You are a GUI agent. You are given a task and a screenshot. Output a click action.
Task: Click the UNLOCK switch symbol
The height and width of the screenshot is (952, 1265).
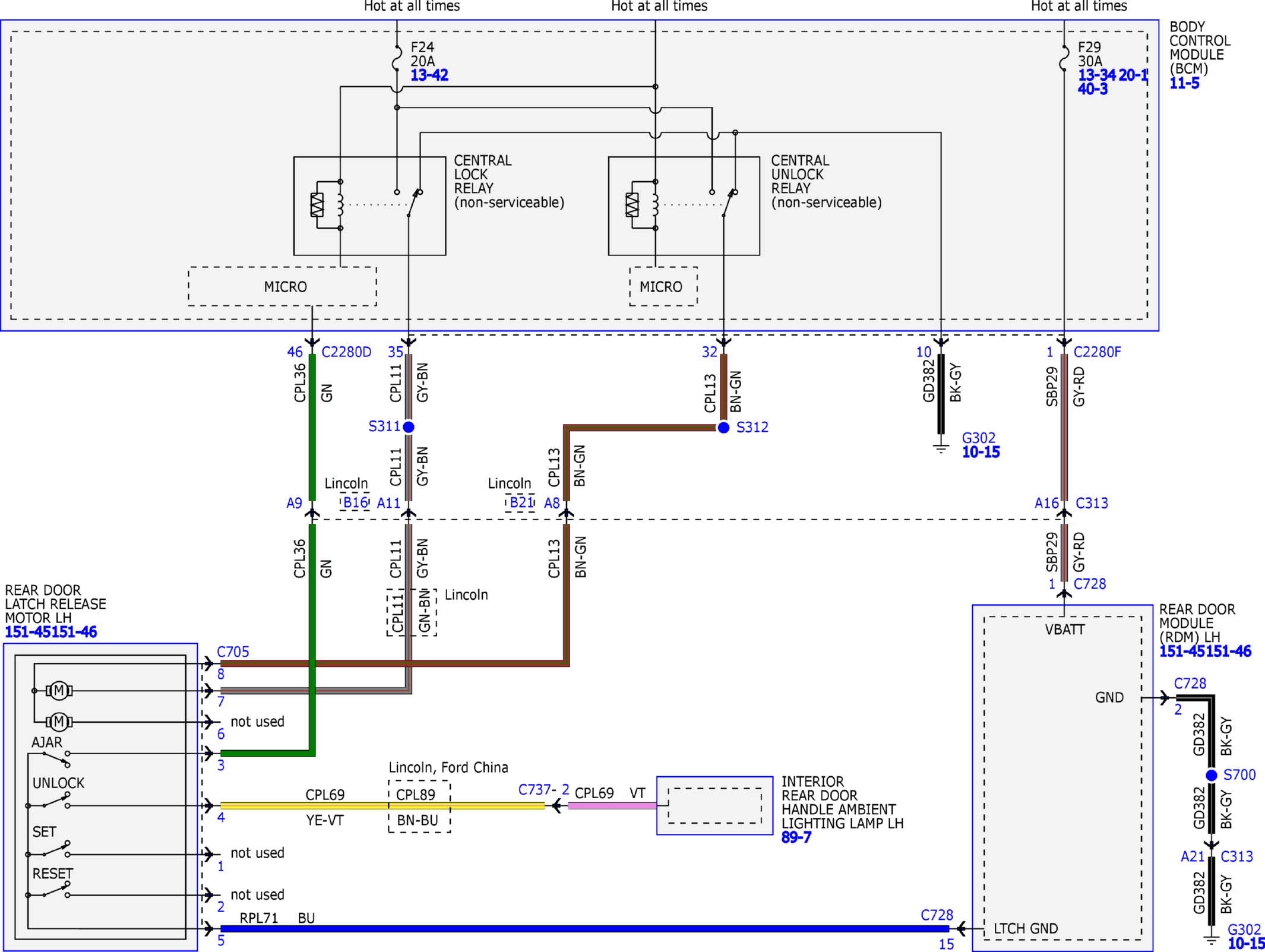56,801
